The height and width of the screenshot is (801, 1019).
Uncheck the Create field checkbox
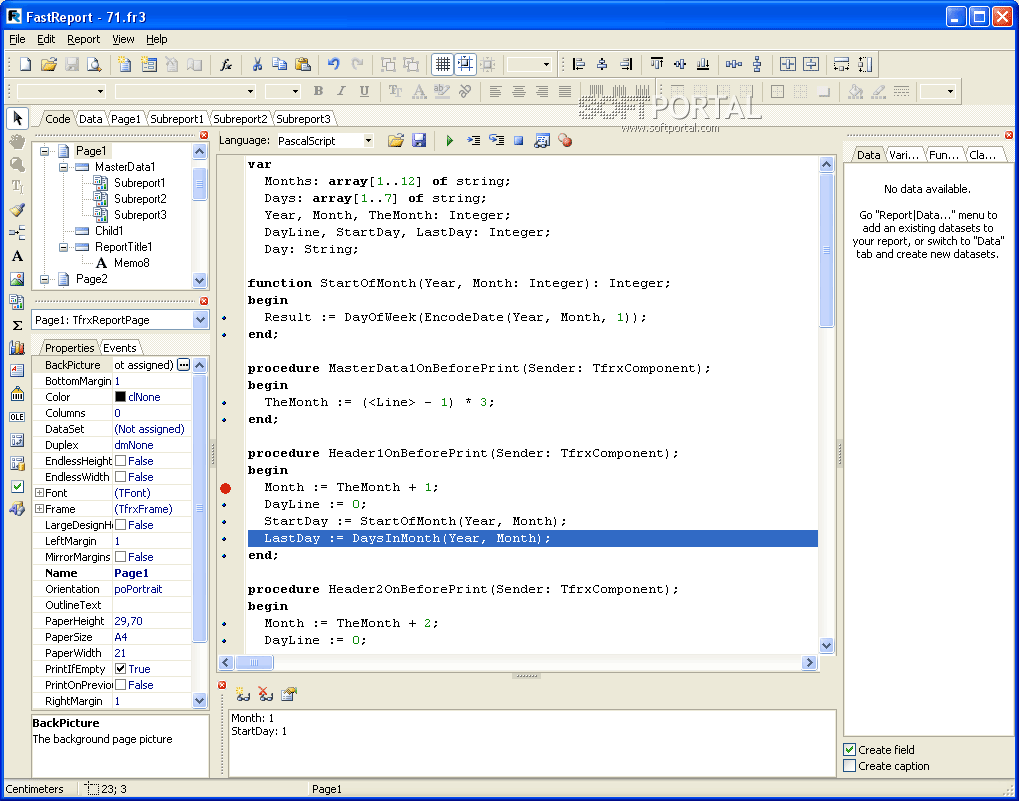[x=849, y=750]
